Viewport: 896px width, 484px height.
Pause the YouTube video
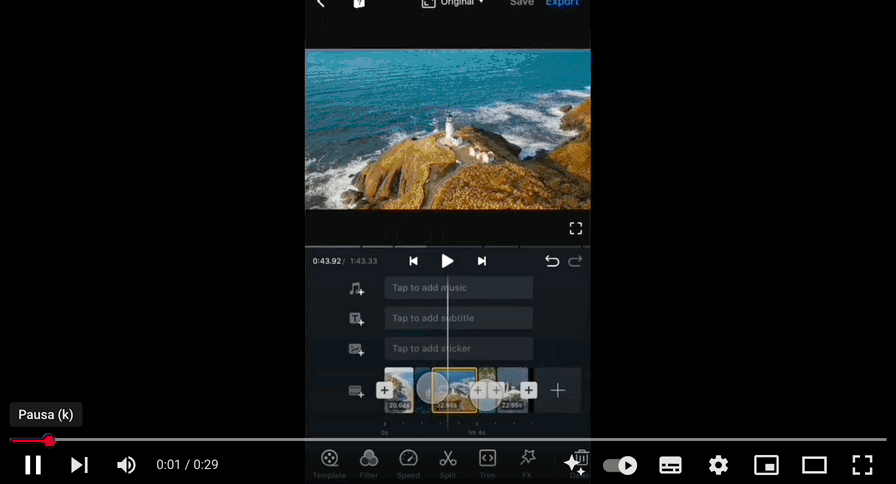click(33, 465)
